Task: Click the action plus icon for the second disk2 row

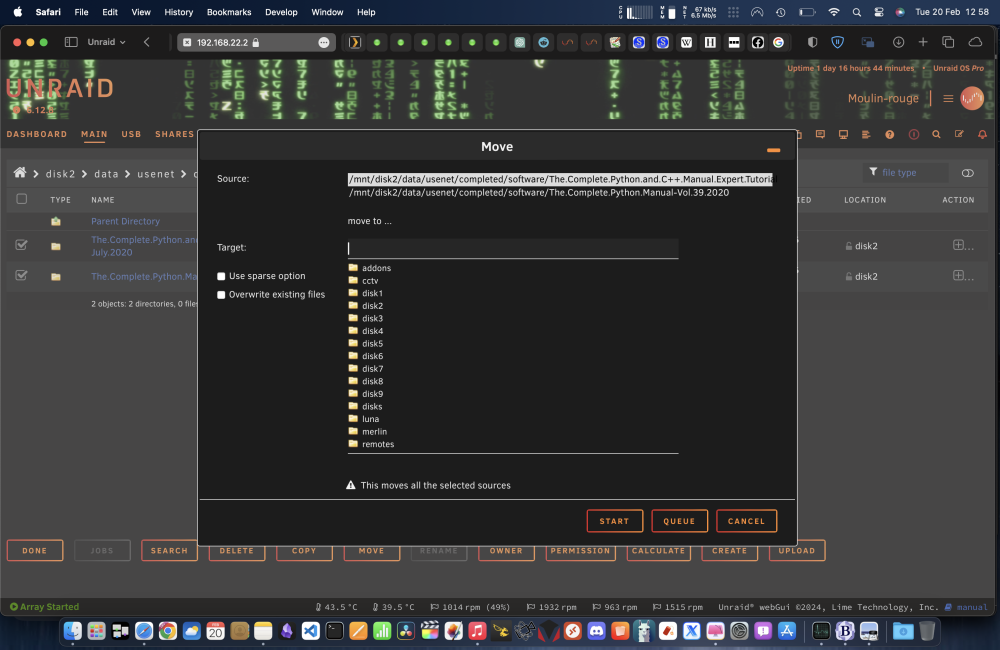Action: point(958,276)
